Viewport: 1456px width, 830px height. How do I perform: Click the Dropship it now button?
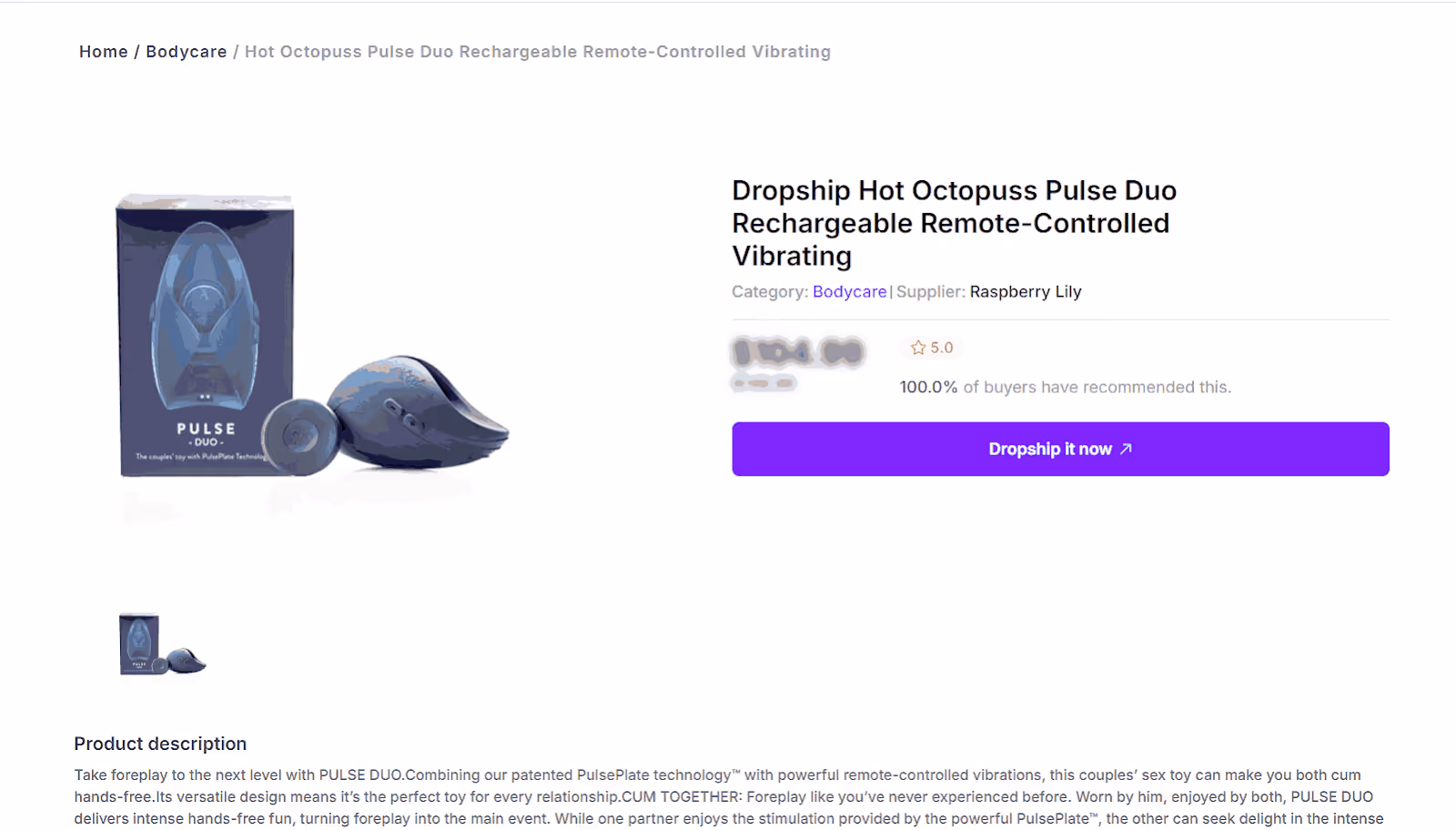click(1059, 449)
